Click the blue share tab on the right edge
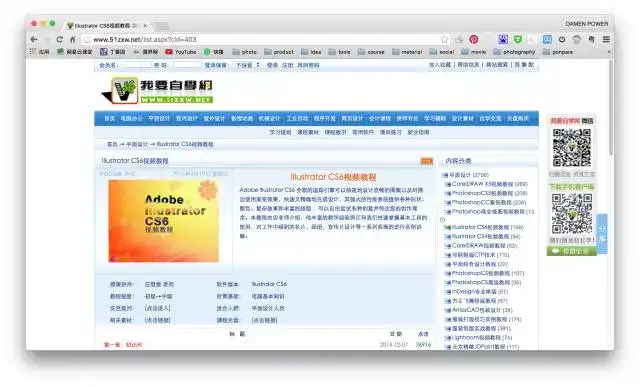 coord(602,234)
